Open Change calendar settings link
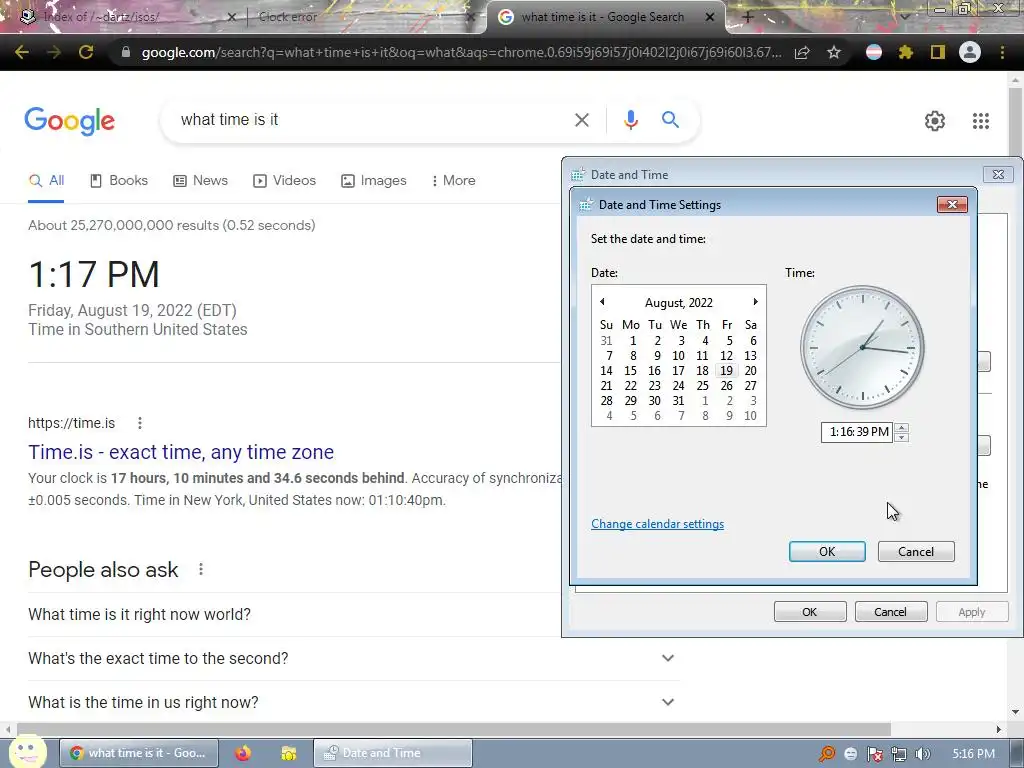Screen dimensions: 1024x768 click(x=657, y=524)
